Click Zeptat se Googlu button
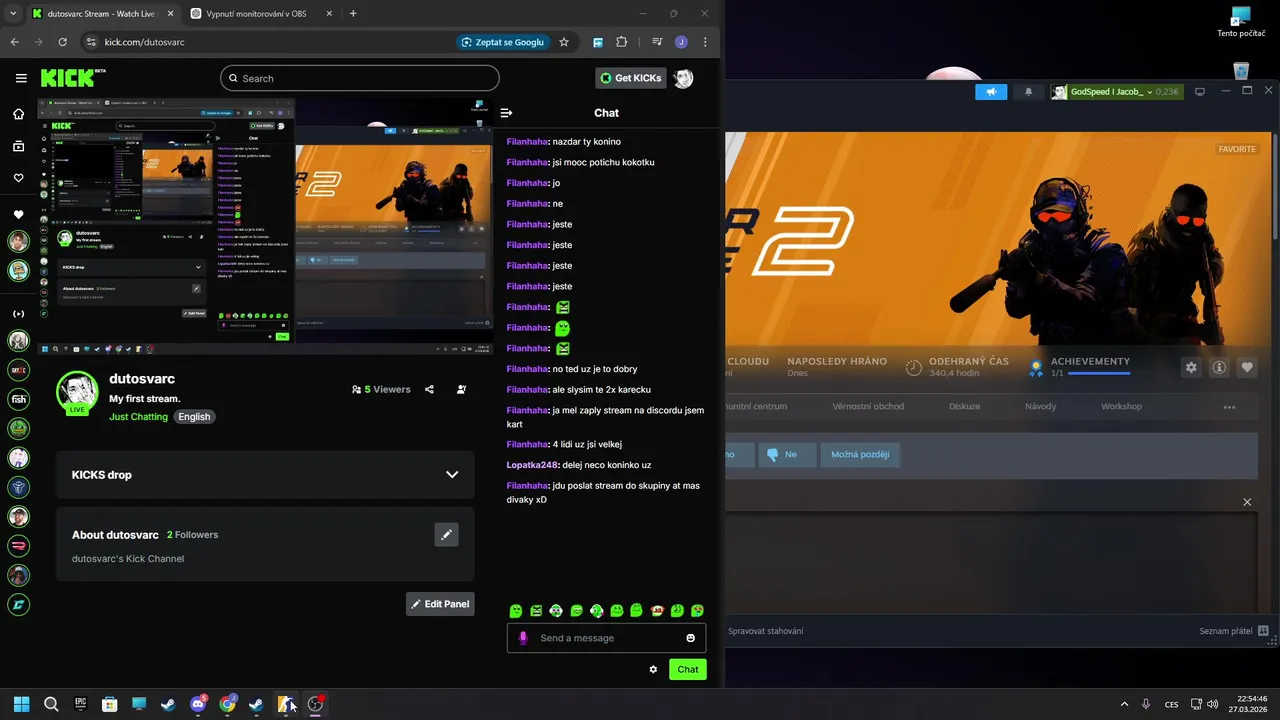The image size is (1280, 720). click(502, 42)
